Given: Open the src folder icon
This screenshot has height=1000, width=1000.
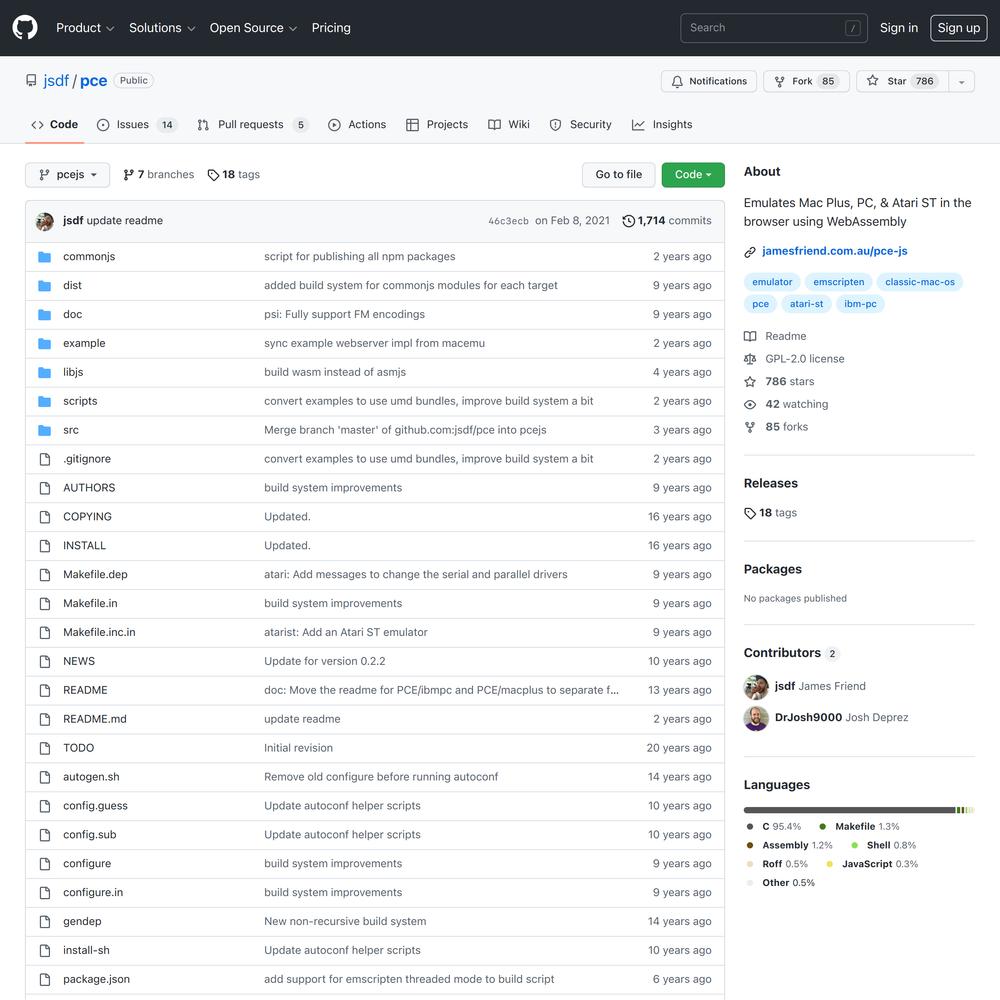Looking at the screenshot, I should click(45, 430).
